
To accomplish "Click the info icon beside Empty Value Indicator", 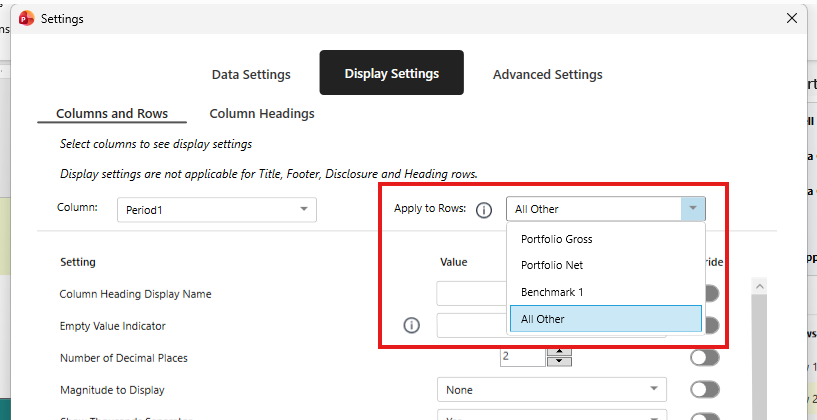I will 412,326.
